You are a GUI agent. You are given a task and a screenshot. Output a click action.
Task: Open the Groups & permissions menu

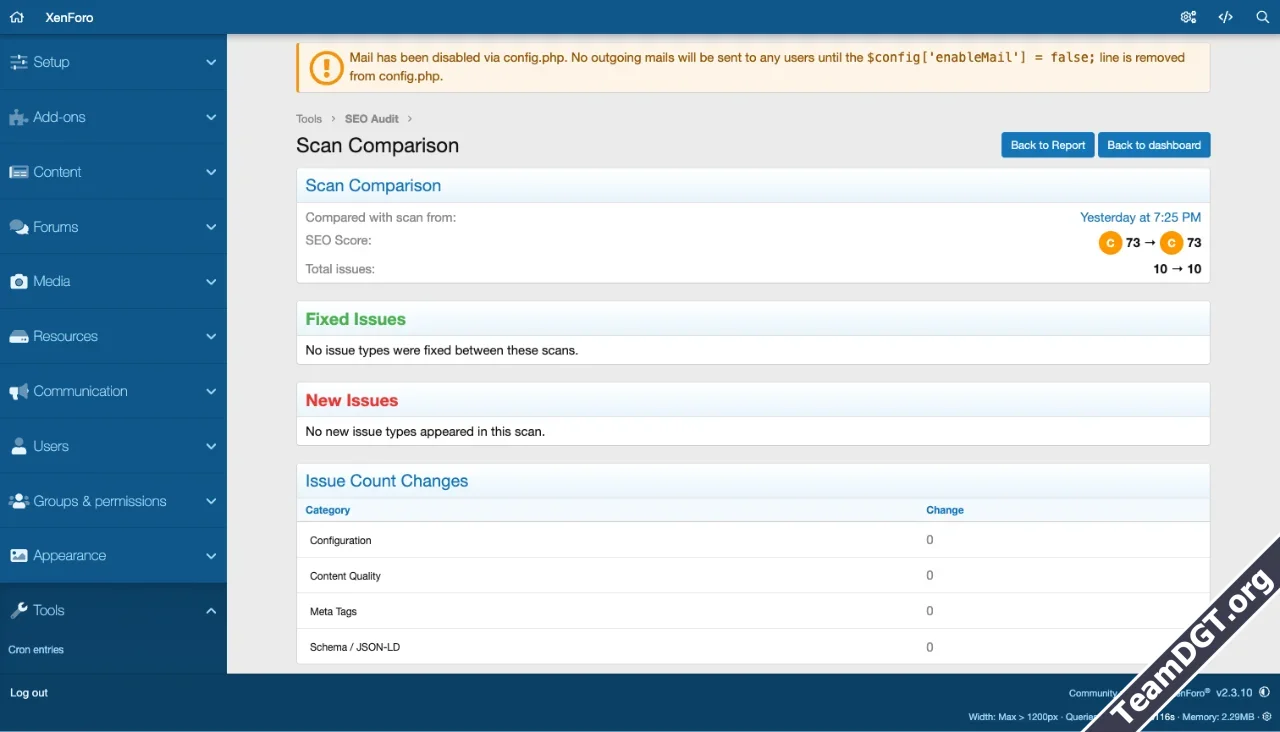point(99,501)
